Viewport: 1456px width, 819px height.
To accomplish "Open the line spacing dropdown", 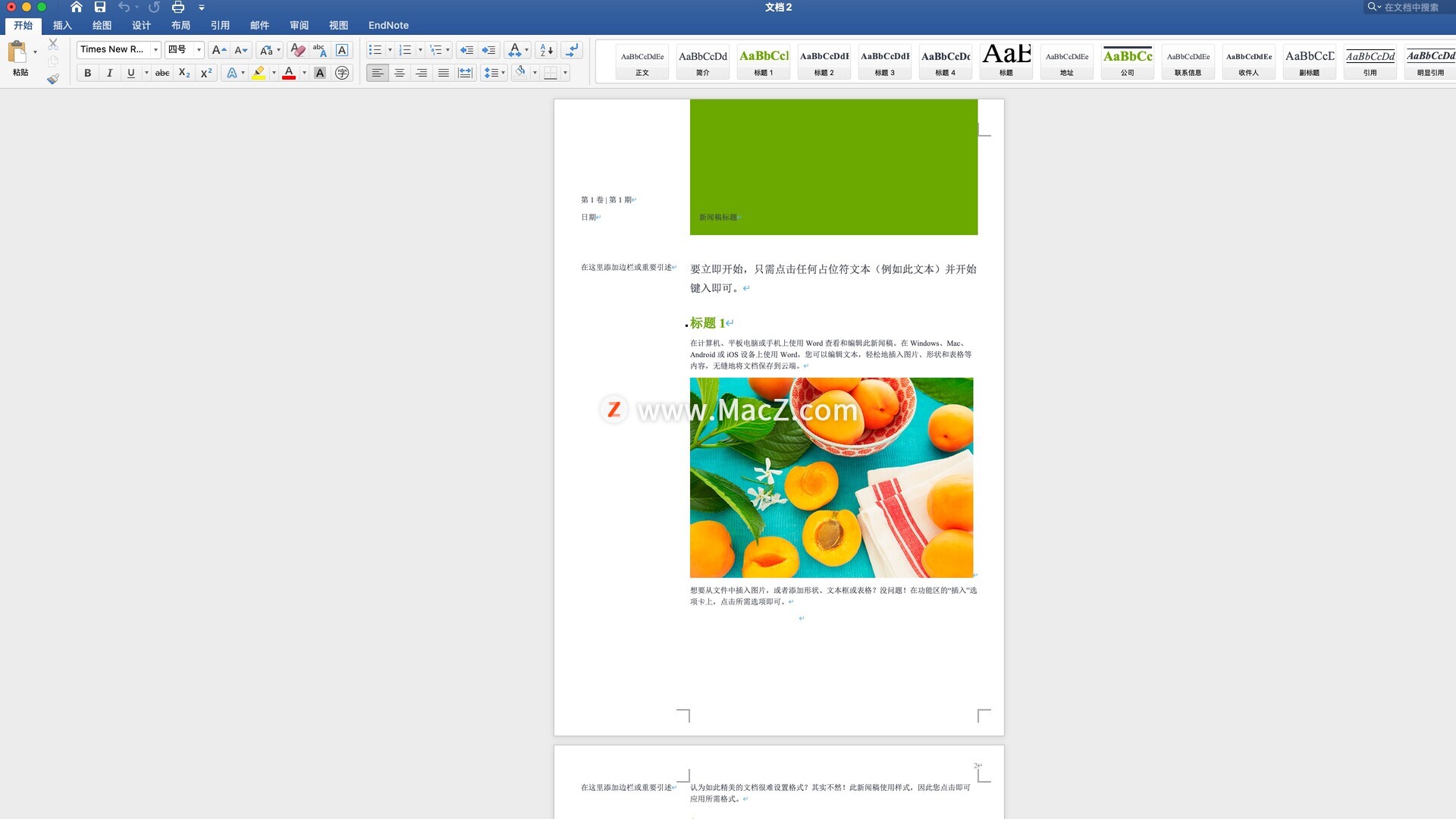I will 494,73.
